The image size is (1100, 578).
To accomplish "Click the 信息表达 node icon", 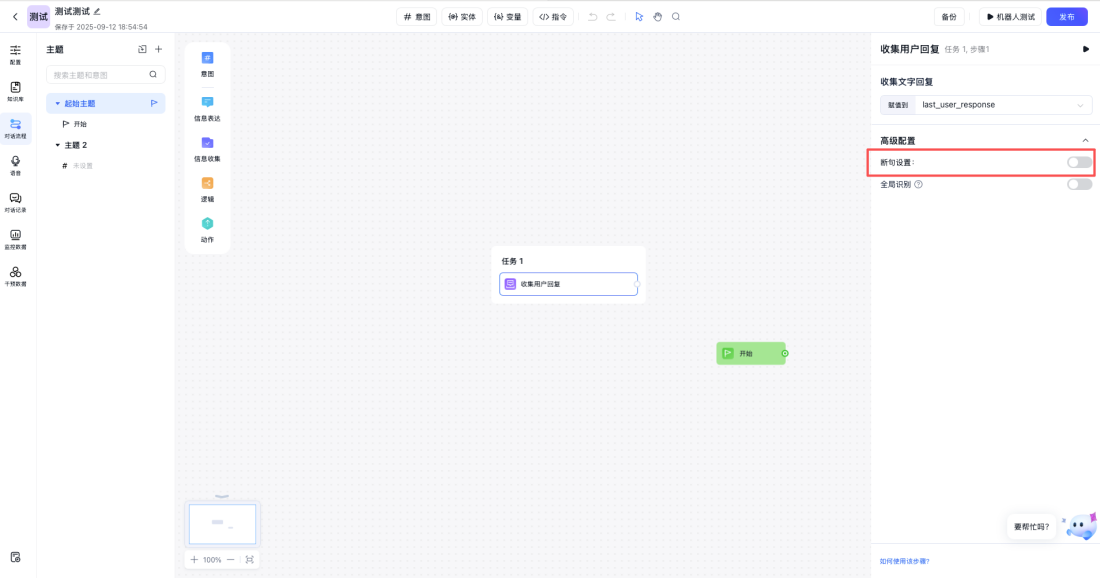I will pos(207,102).
